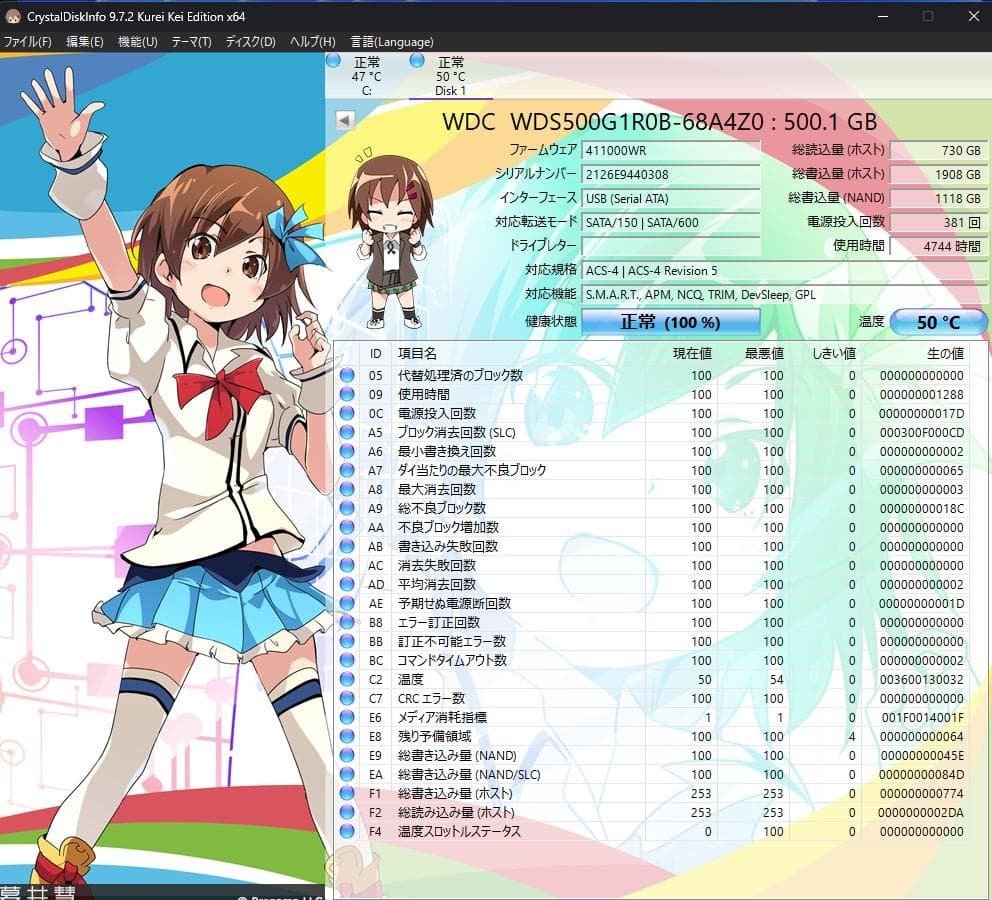Image resolution: width=992 pixels, height=900 pixels.
Task: Click the blue status icon of row 05
Action: coord(347,375)
